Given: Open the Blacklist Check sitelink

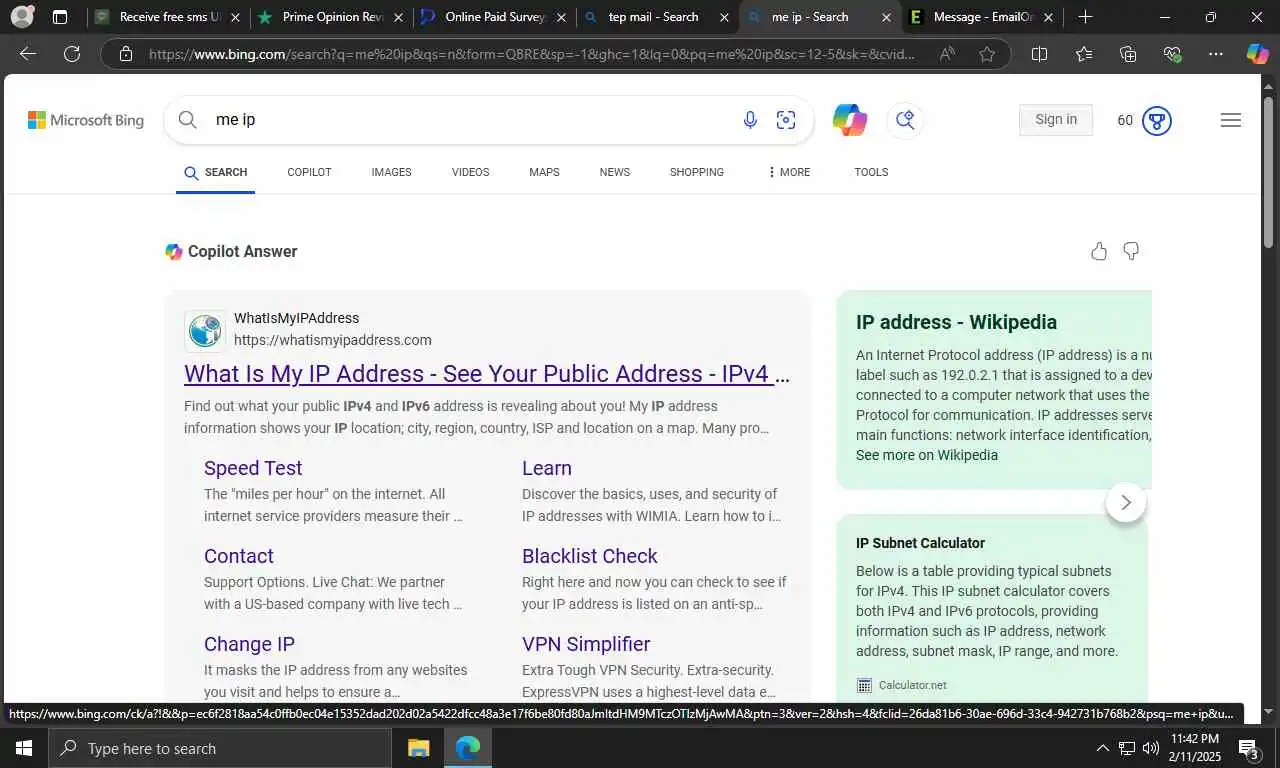Looking at the screenshot, I should tap(589, 556).
